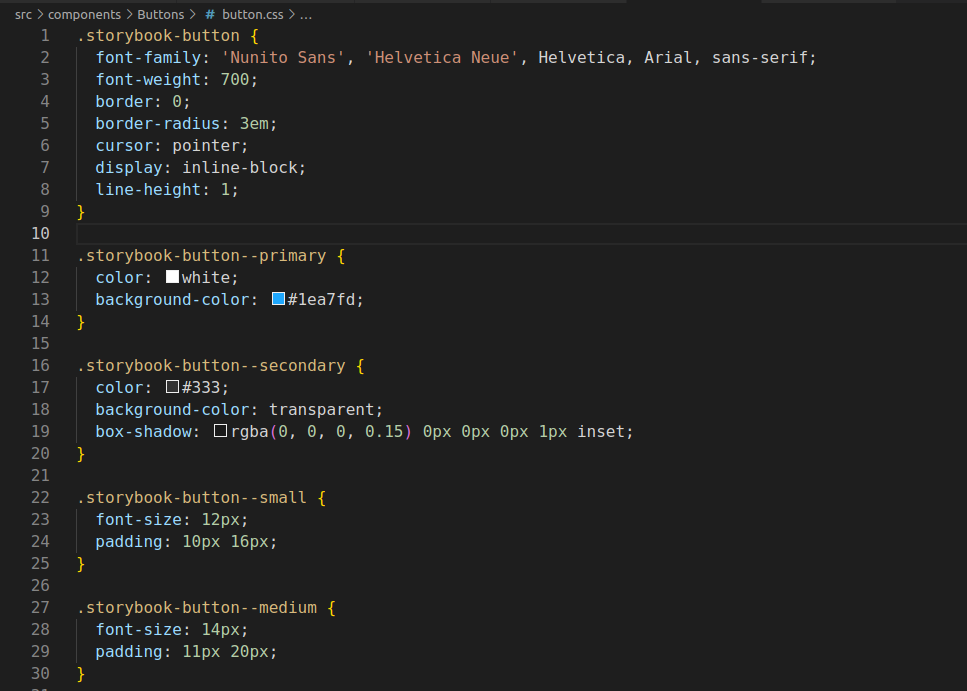Select the .storybook-button class selector

160,35
